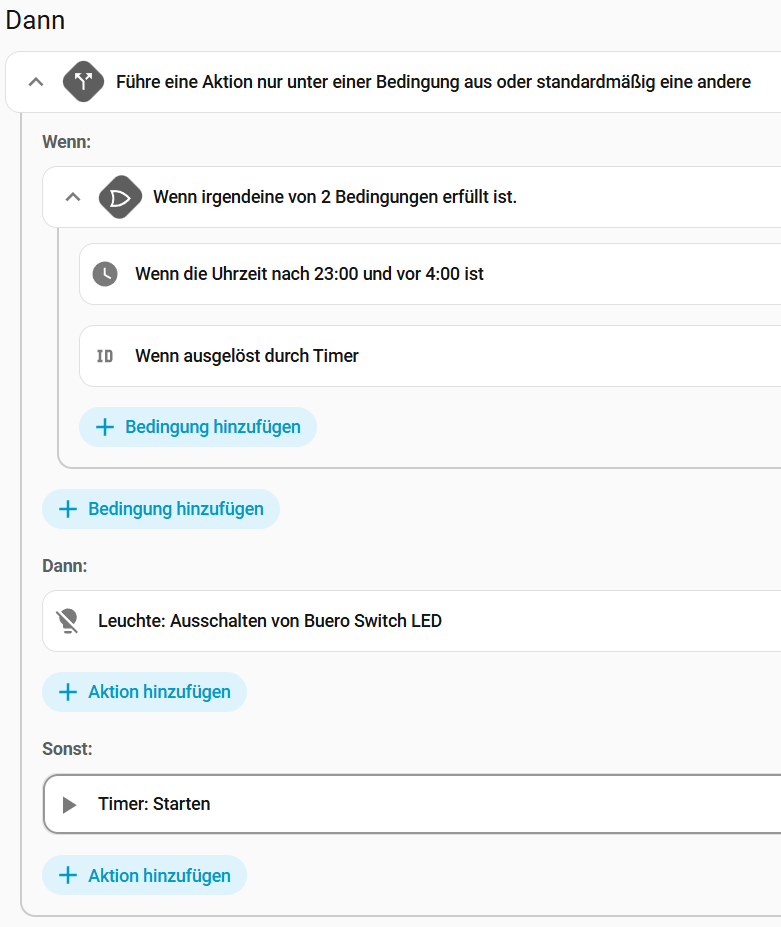Open the 'Wenn ausgelöst durch Timer' condition
Viewport: 781px width, 927px height.
click(247, 356)
